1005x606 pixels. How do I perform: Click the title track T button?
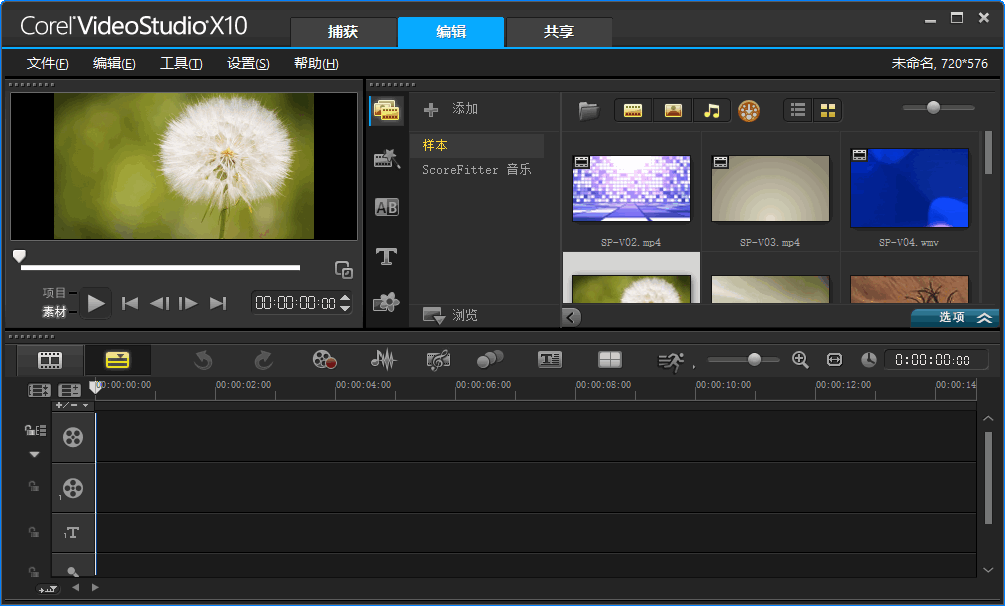pyautogui.click(x=73, y=533)
